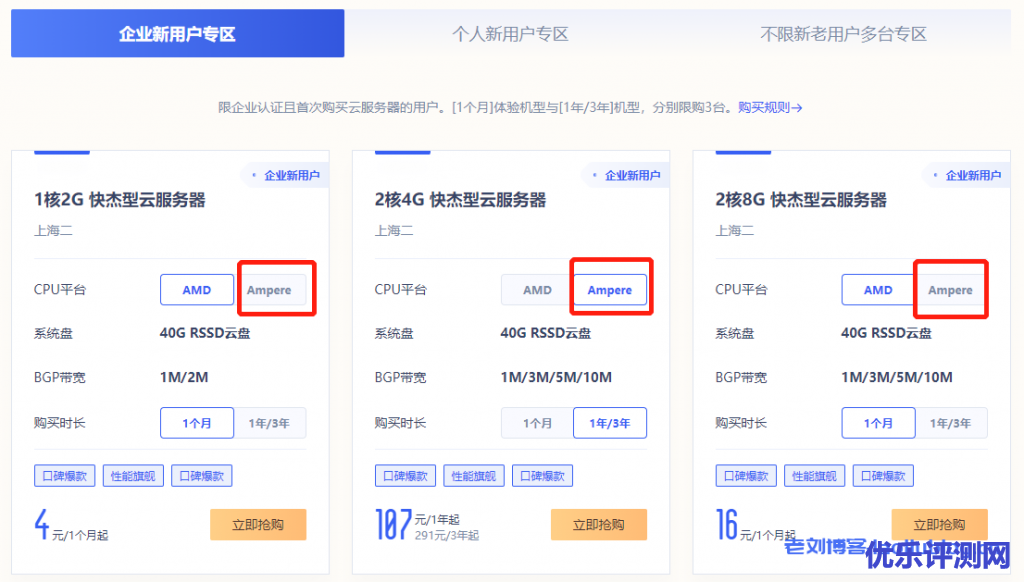This screenshot has width=1024, height=582.
Task: Choose 1年/3年 duration for 2核8G server
Action: [x=950, y=423]
